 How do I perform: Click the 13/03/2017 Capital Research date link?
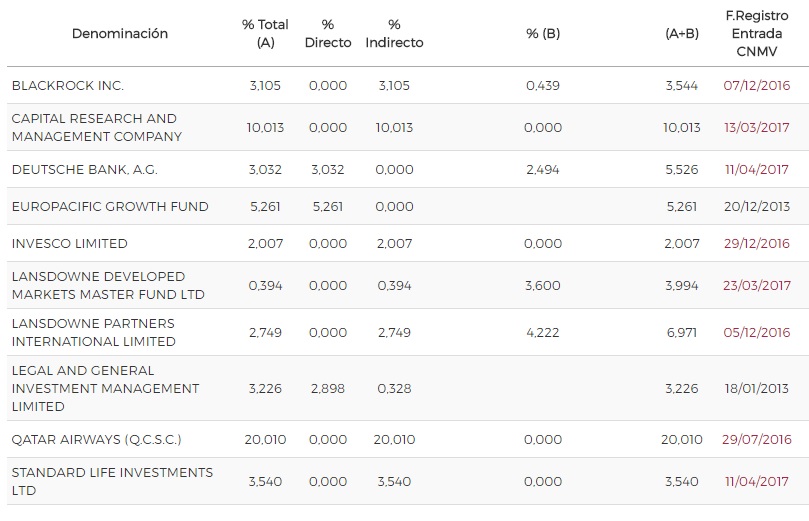click(756, 128)
